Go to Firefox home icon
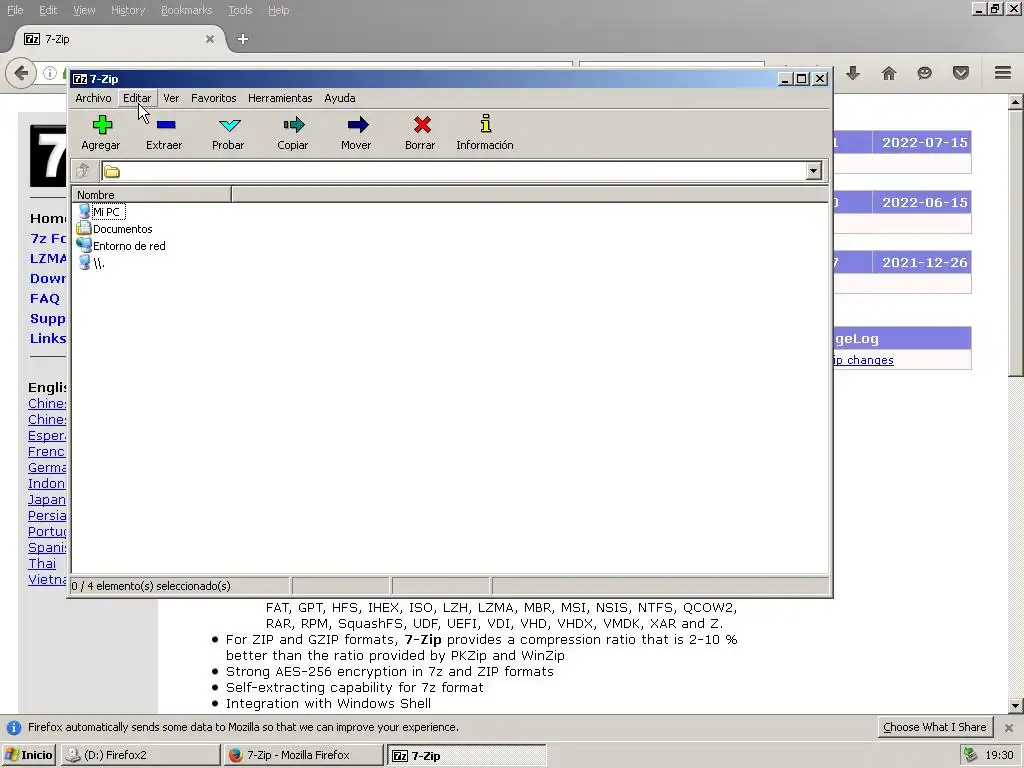Viewport: 1024px width, 768px height. [x=889, y=73]
